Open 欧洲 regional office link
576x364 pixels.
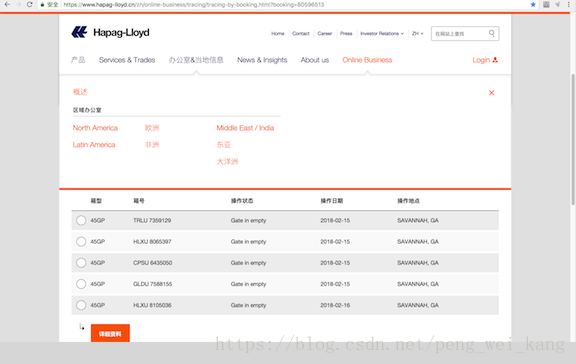[x=152, y=128]
